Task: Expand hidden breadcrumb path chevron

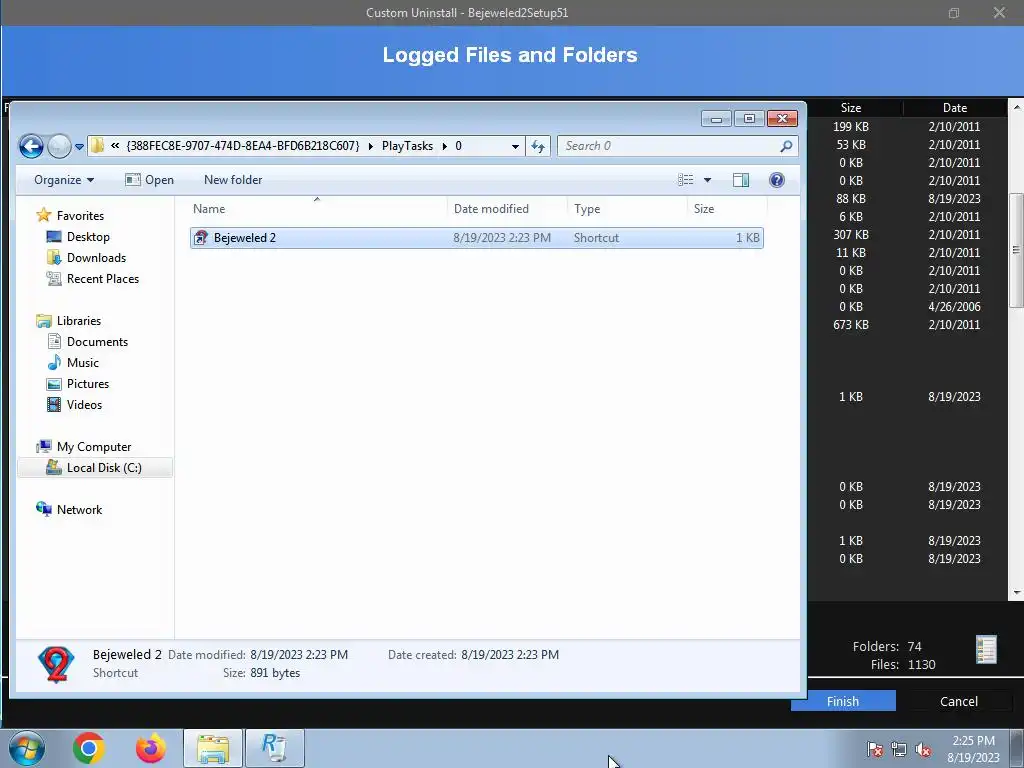Action: 115,146
